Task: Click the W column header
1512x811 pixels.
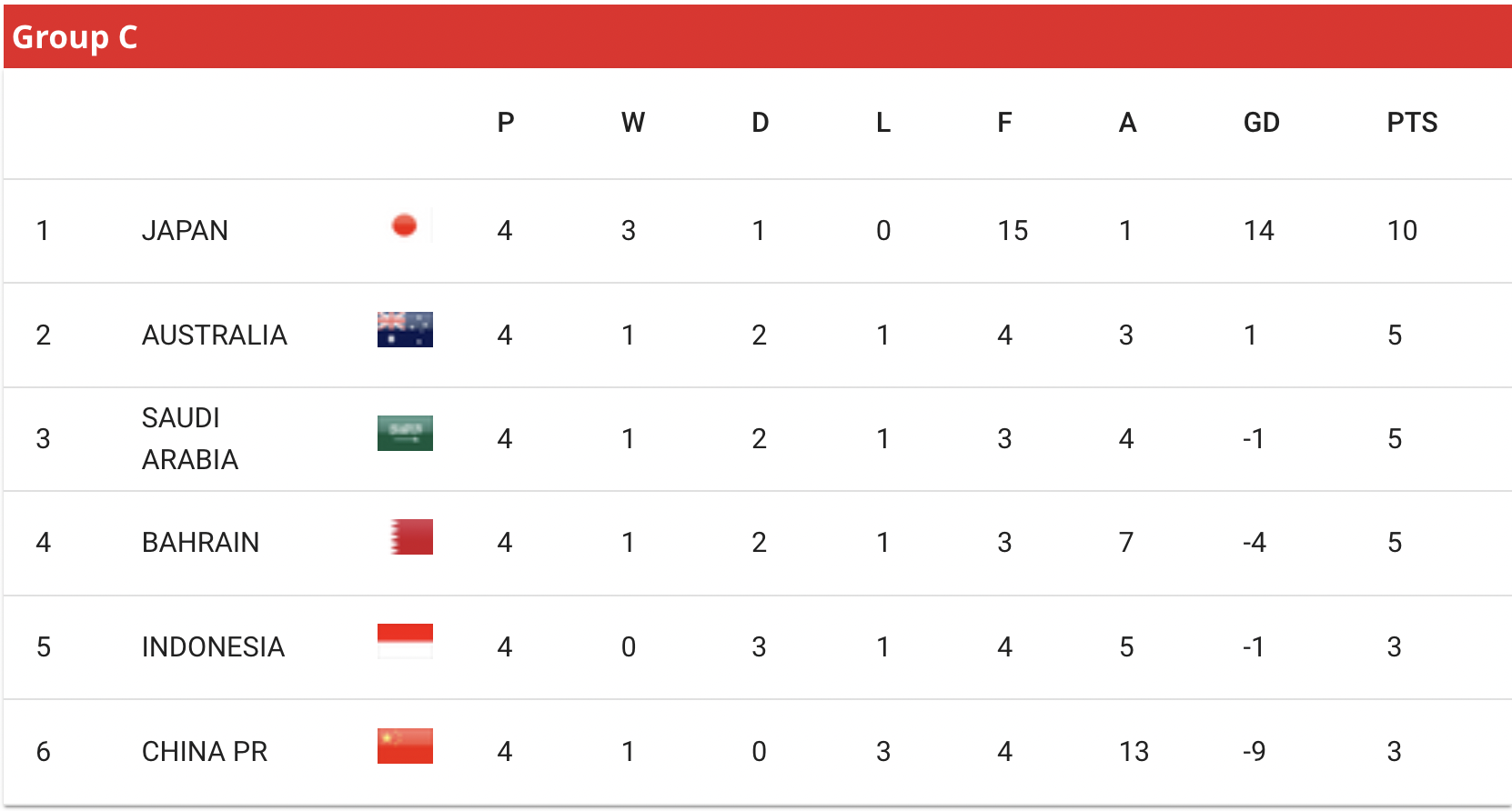Action: coord(633,123)
